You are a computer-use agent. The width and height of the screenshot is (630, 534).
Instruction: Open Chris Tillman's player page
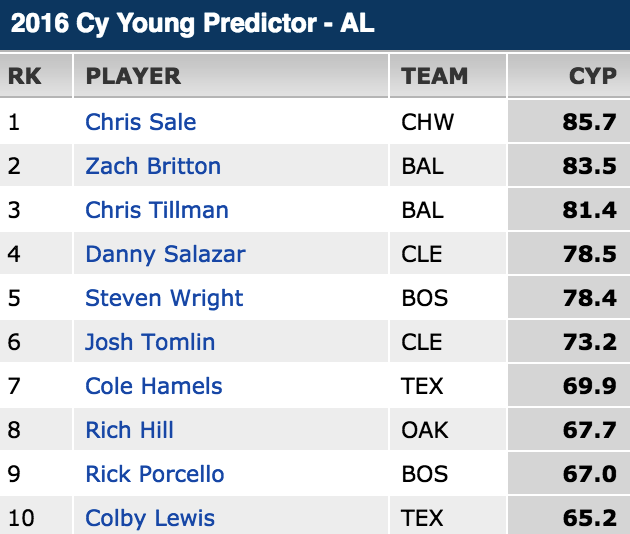(157, 210)
